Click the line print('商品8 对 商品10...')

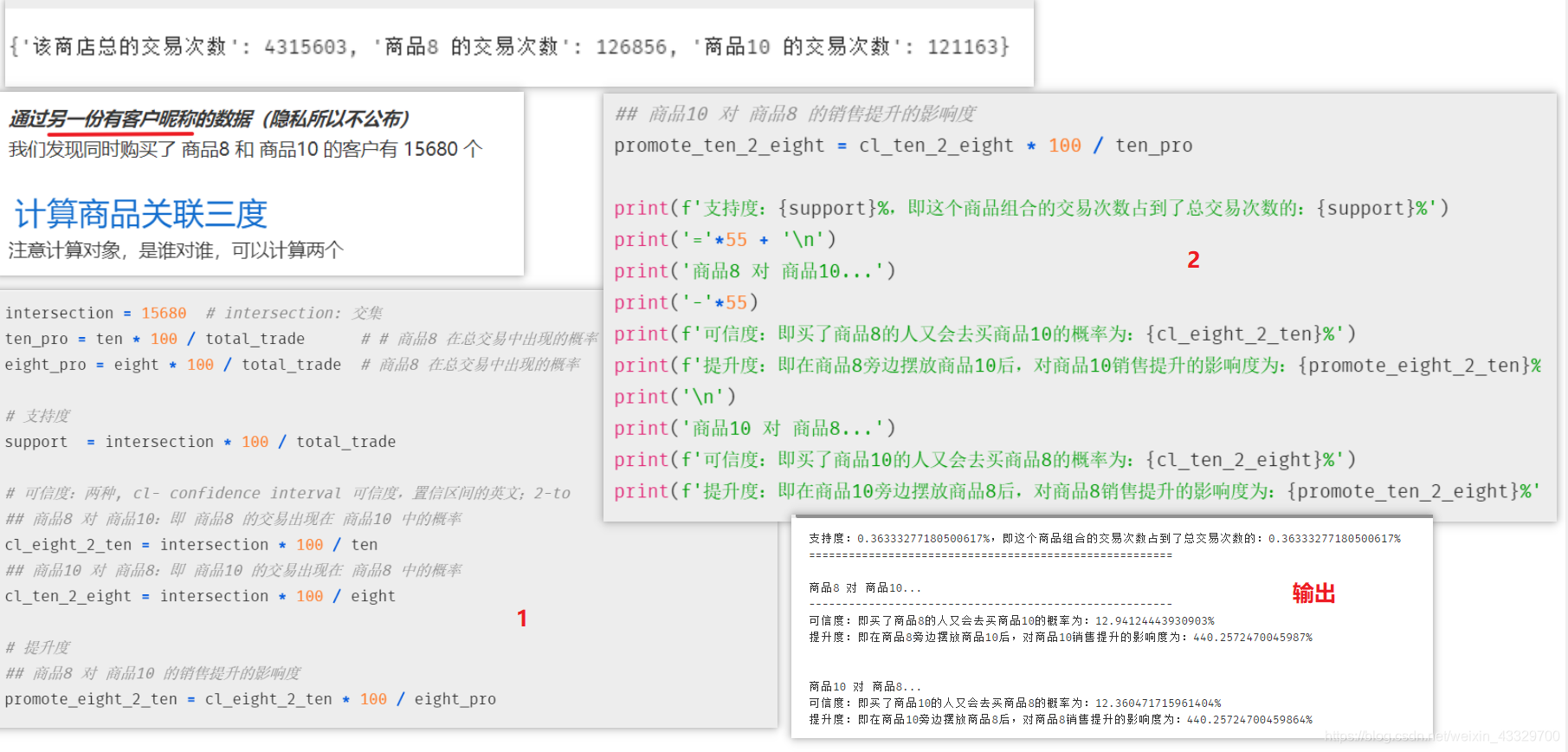click(x=754, y=271)
